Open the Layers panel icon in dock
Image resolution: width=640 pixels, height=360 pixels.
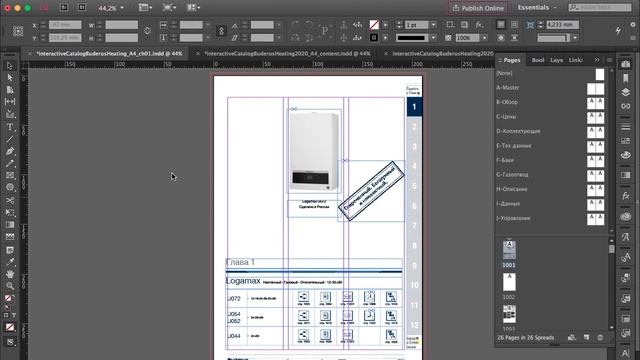tap(625, 92)
